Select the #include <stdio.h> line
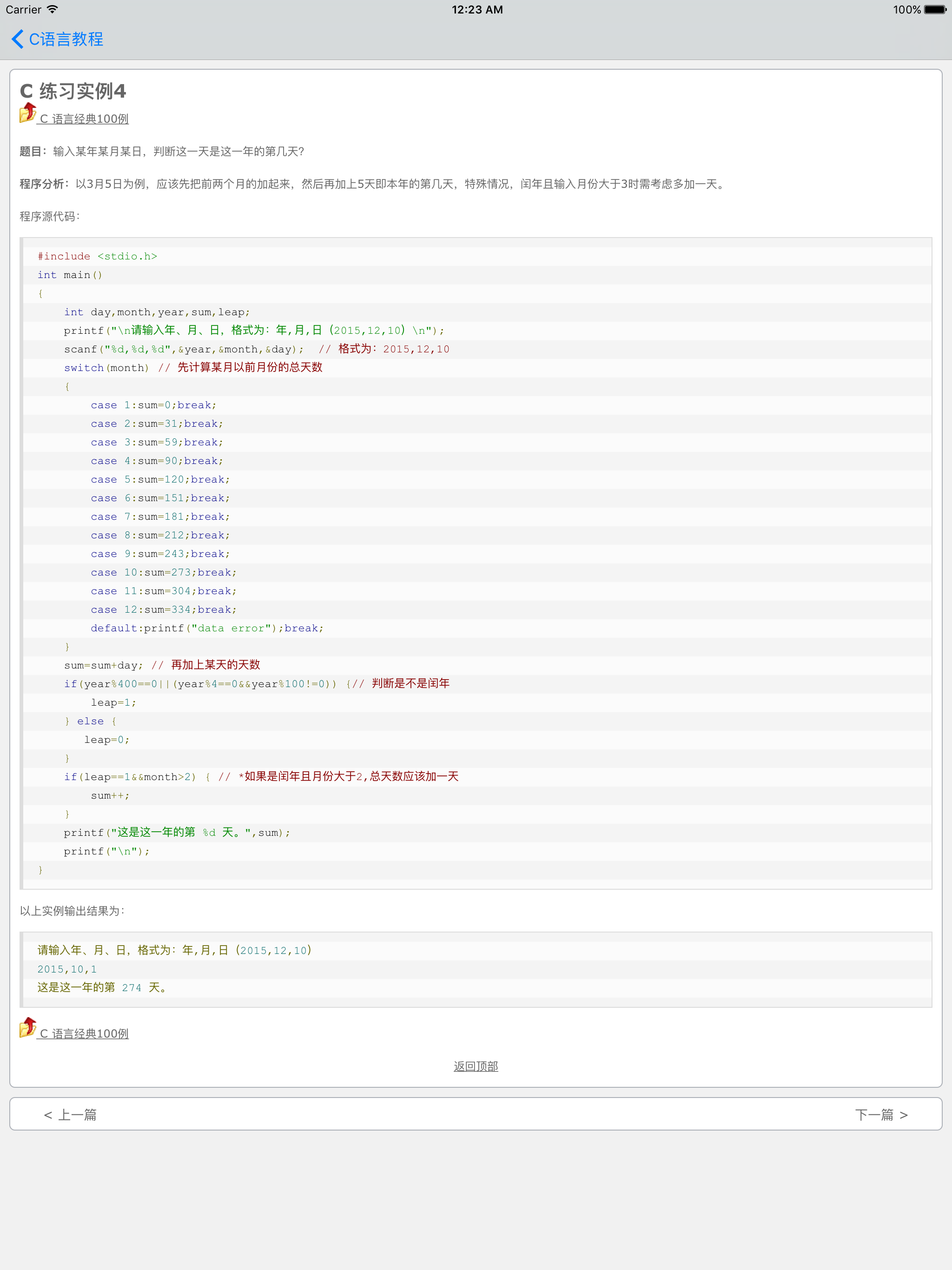 pyautogui.click(x=98, y=256)
